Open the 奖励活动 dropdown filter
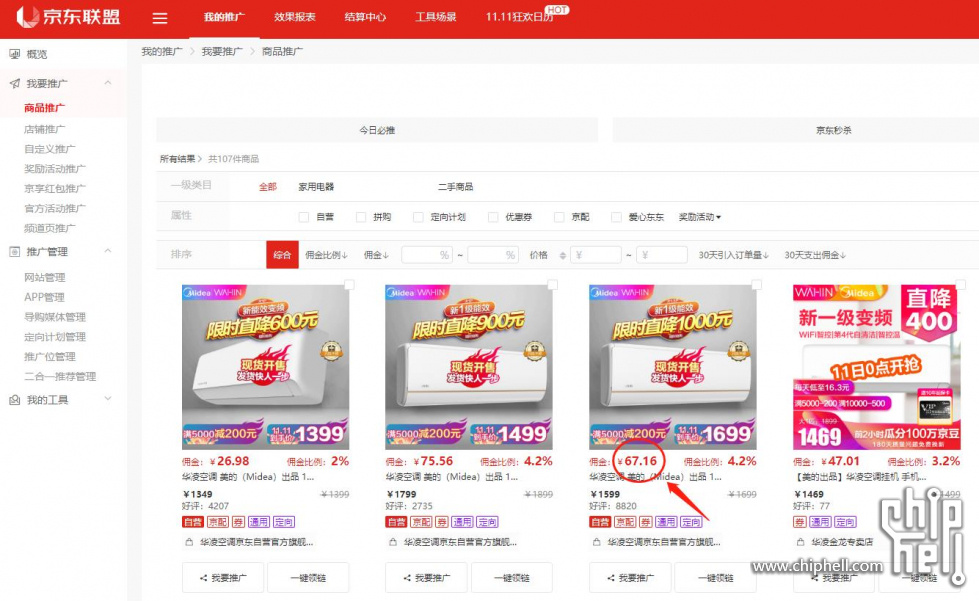Image resolution: width=979 pixels, height=601 pixels. (700, 217)
